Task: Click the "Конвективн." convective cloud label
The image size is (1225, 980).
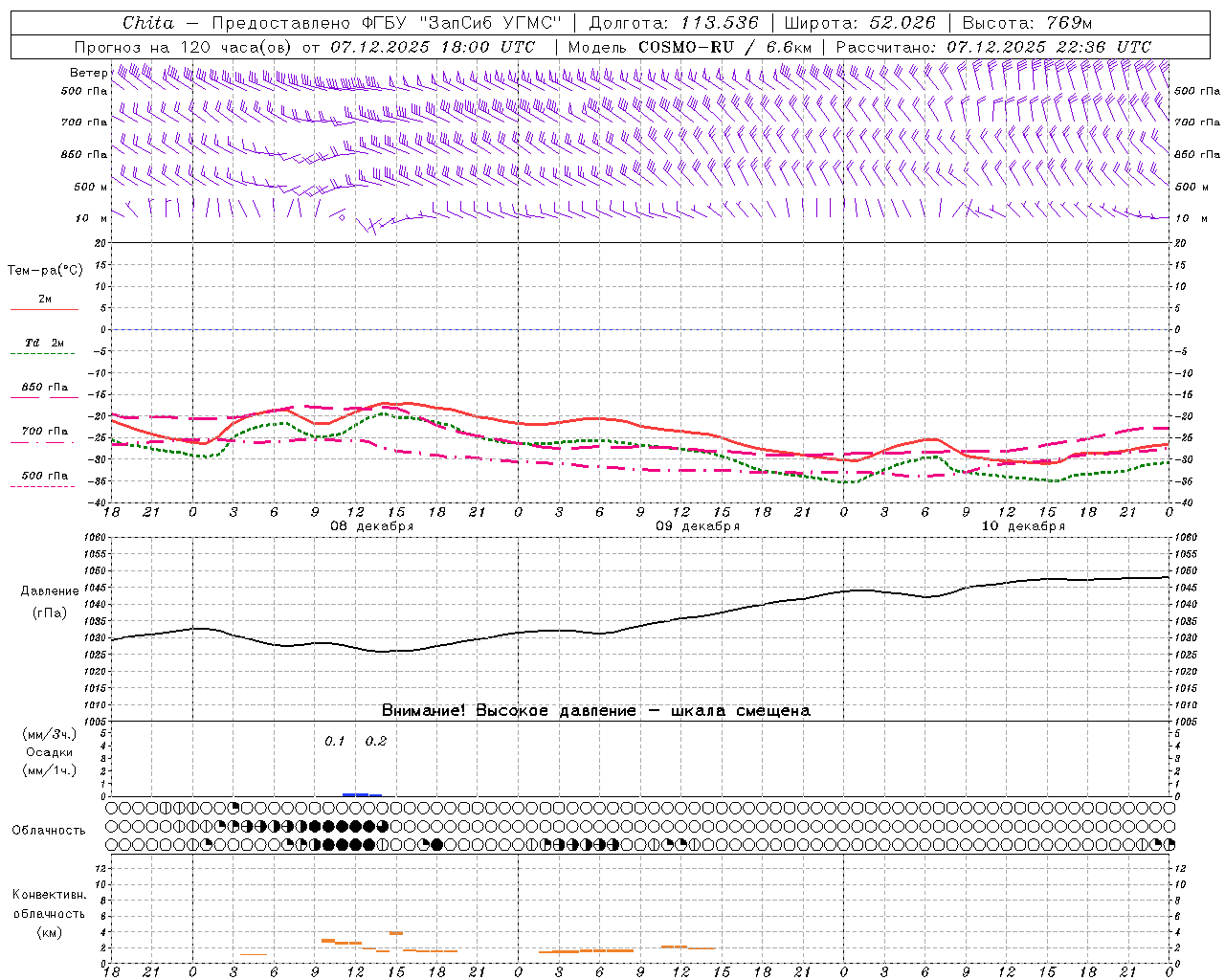Action: 49,895
